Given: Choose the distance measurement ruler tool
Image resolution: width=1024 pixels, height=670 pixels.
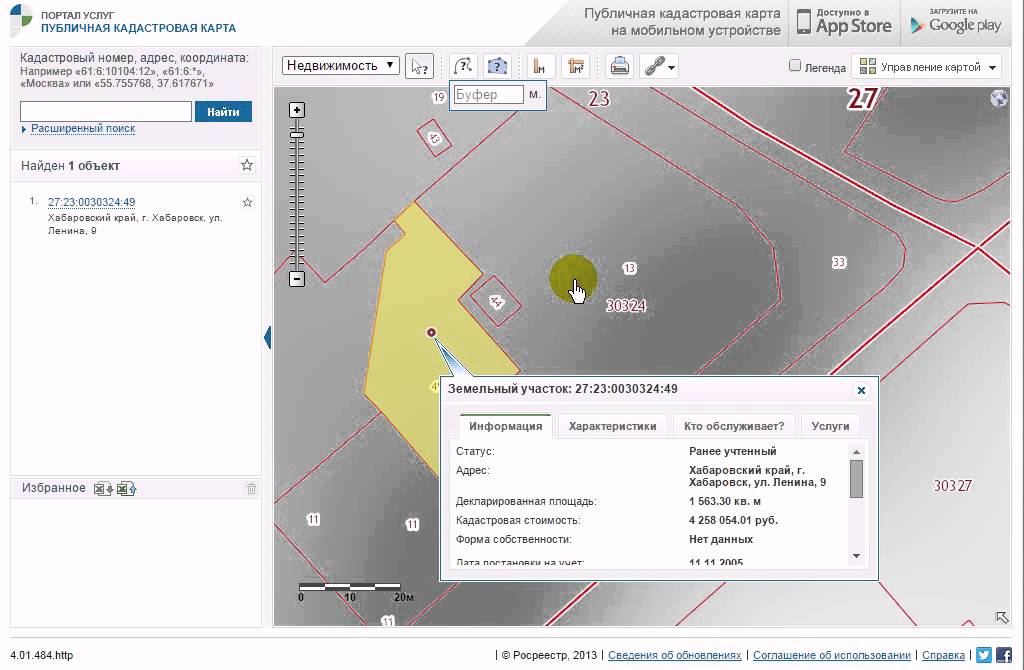Looking at the screenshot, I should (540, 66).
